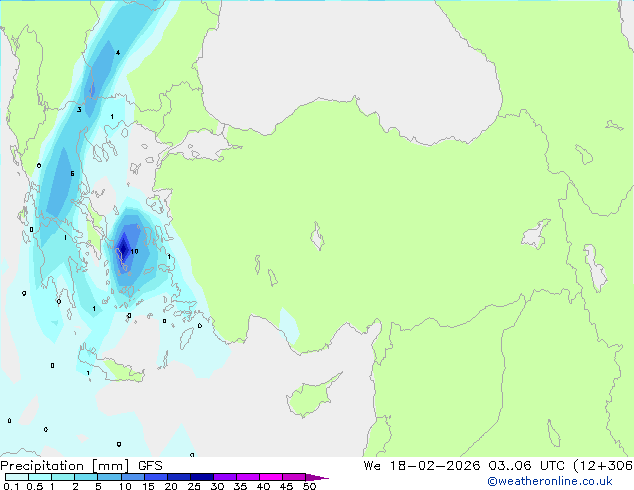
Task: Click map value '3' on the map
Action: (x=79, y=110)
